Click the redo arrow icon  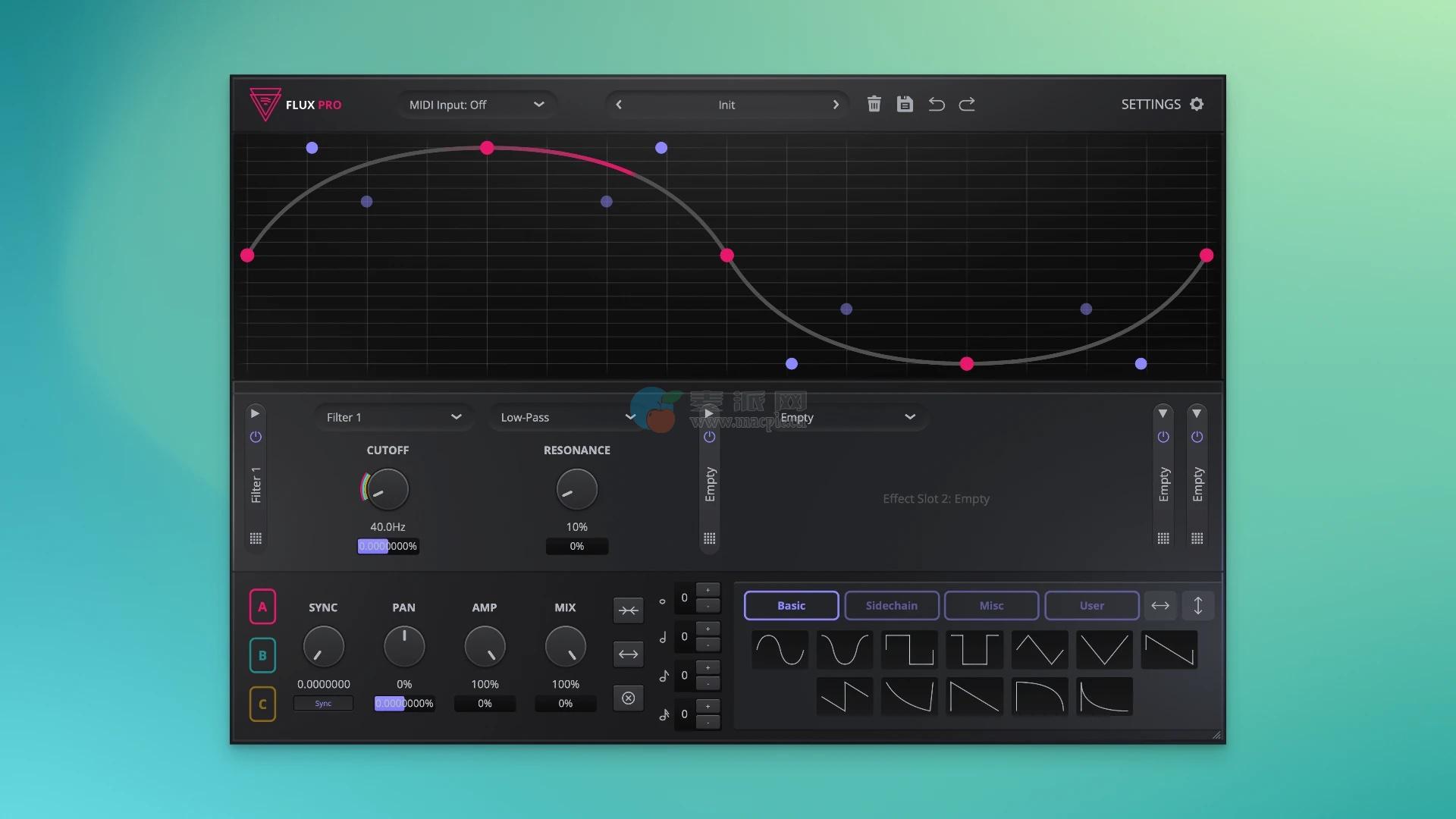[x=967, y=104]
